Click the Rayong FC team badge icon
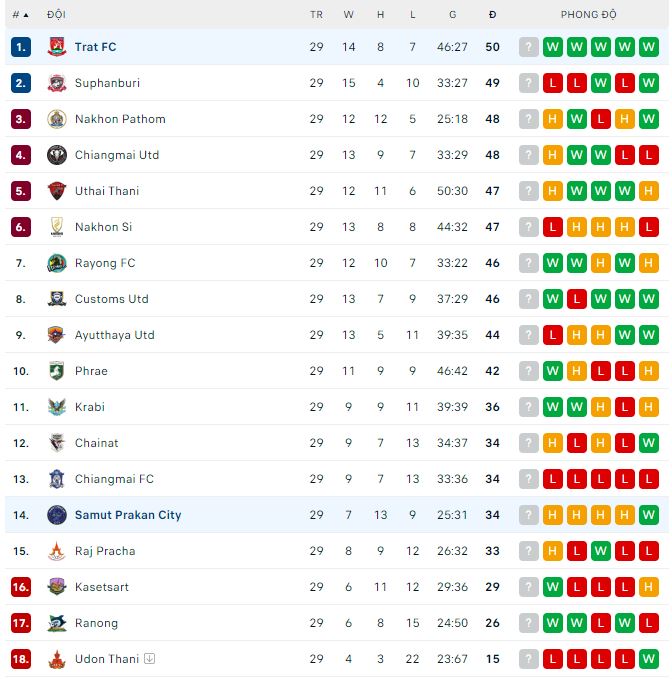Image resolution: width=672 pixels, height=679 pixels. (x=56, y=263)
